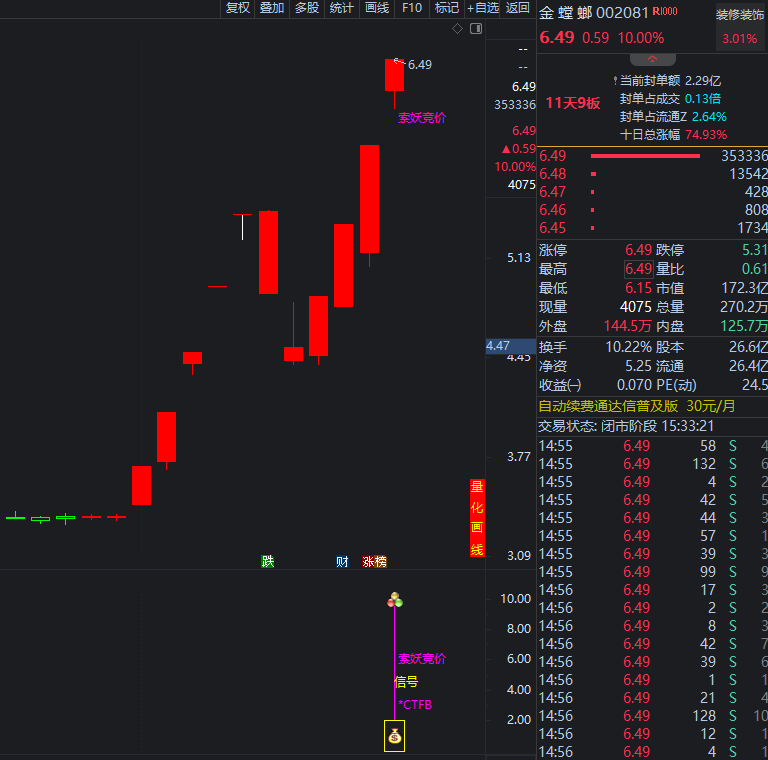768x760 pixels.
Task: Click the 复权 toolbar button
Action: pyautogui.click(x=238, y=8)
